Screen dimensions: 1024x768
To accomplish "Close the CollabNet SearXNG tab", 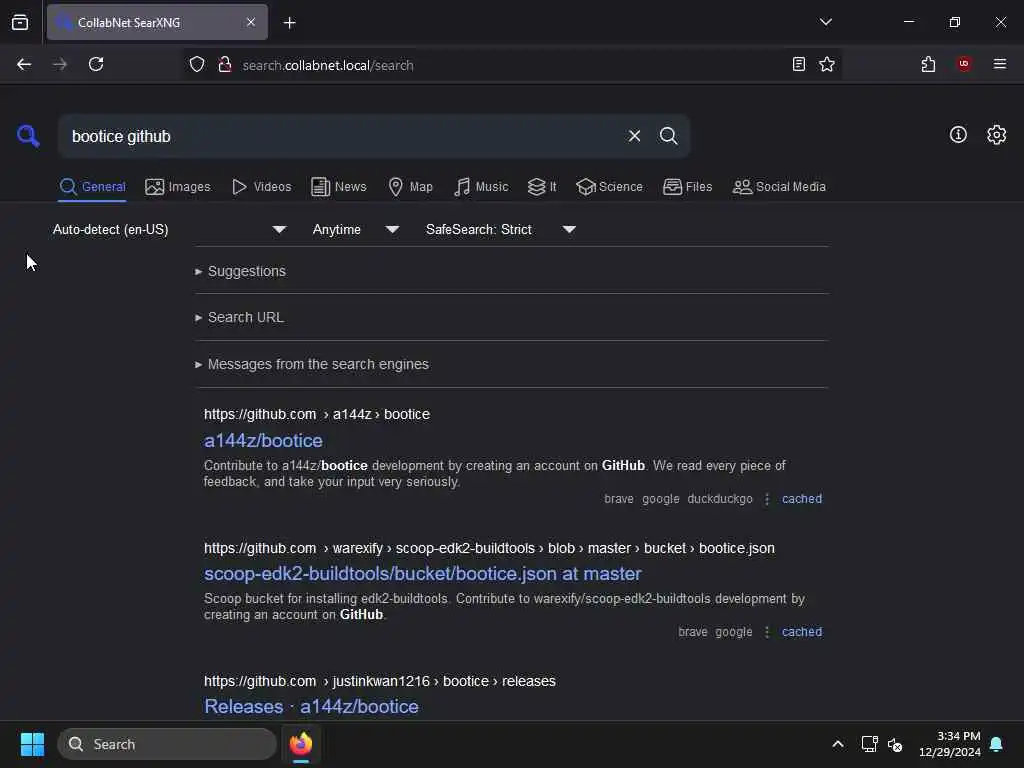I will pyautogui.click(x=251, y=22).
